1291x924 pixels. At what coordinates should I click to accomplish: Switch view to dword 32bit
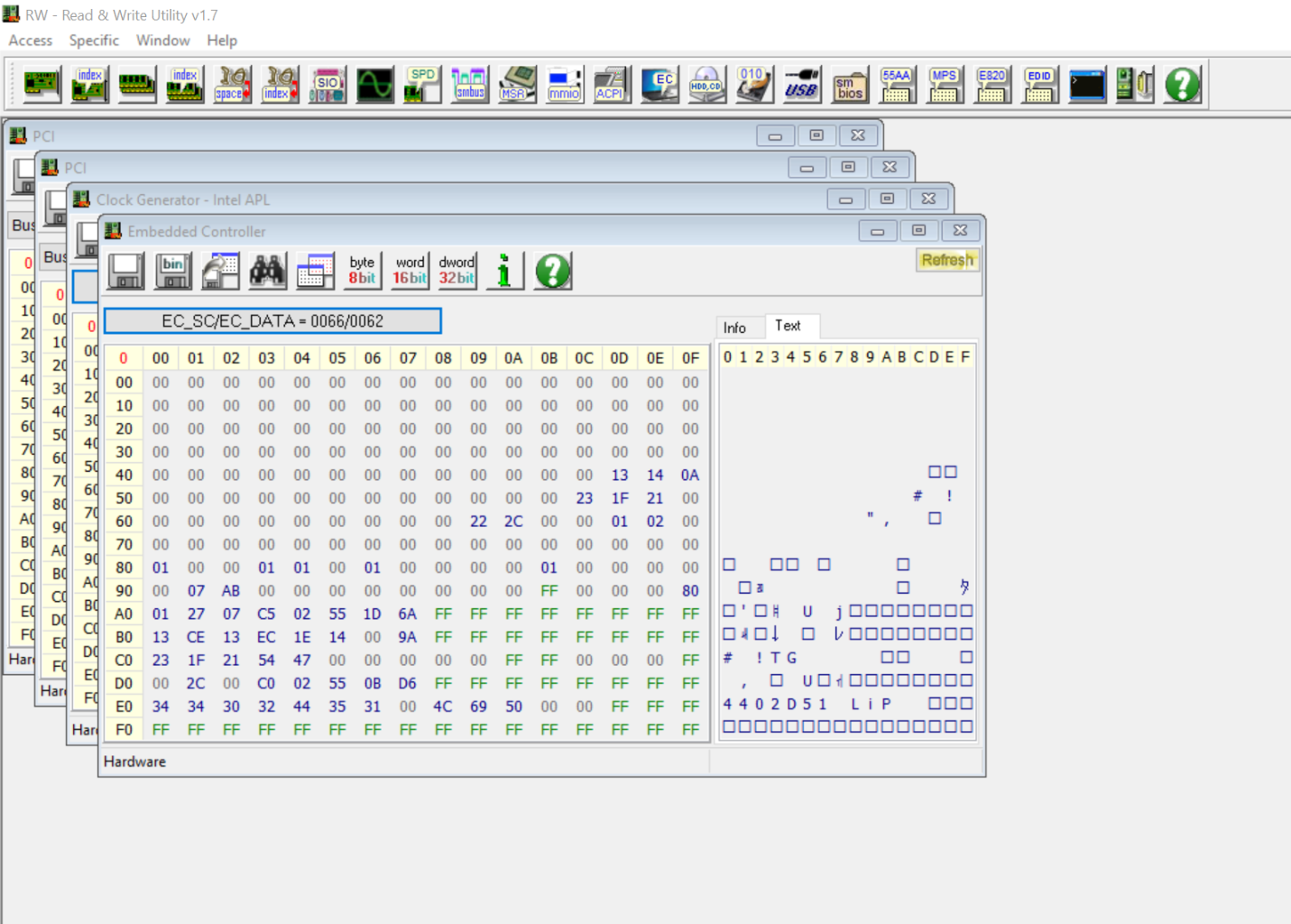pos(457,271)
